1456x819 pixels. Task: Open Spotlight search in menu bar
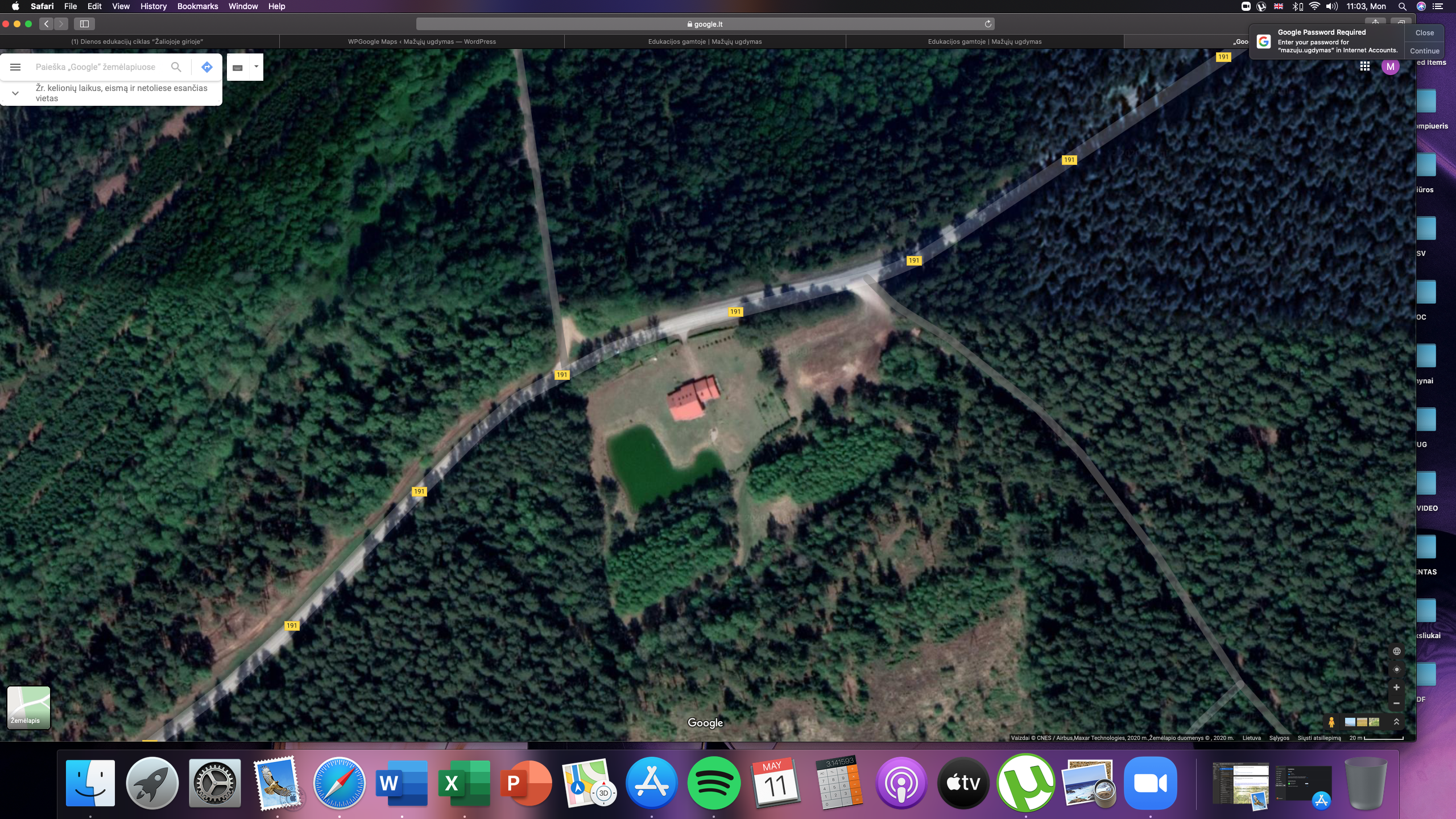point(1403,6)
